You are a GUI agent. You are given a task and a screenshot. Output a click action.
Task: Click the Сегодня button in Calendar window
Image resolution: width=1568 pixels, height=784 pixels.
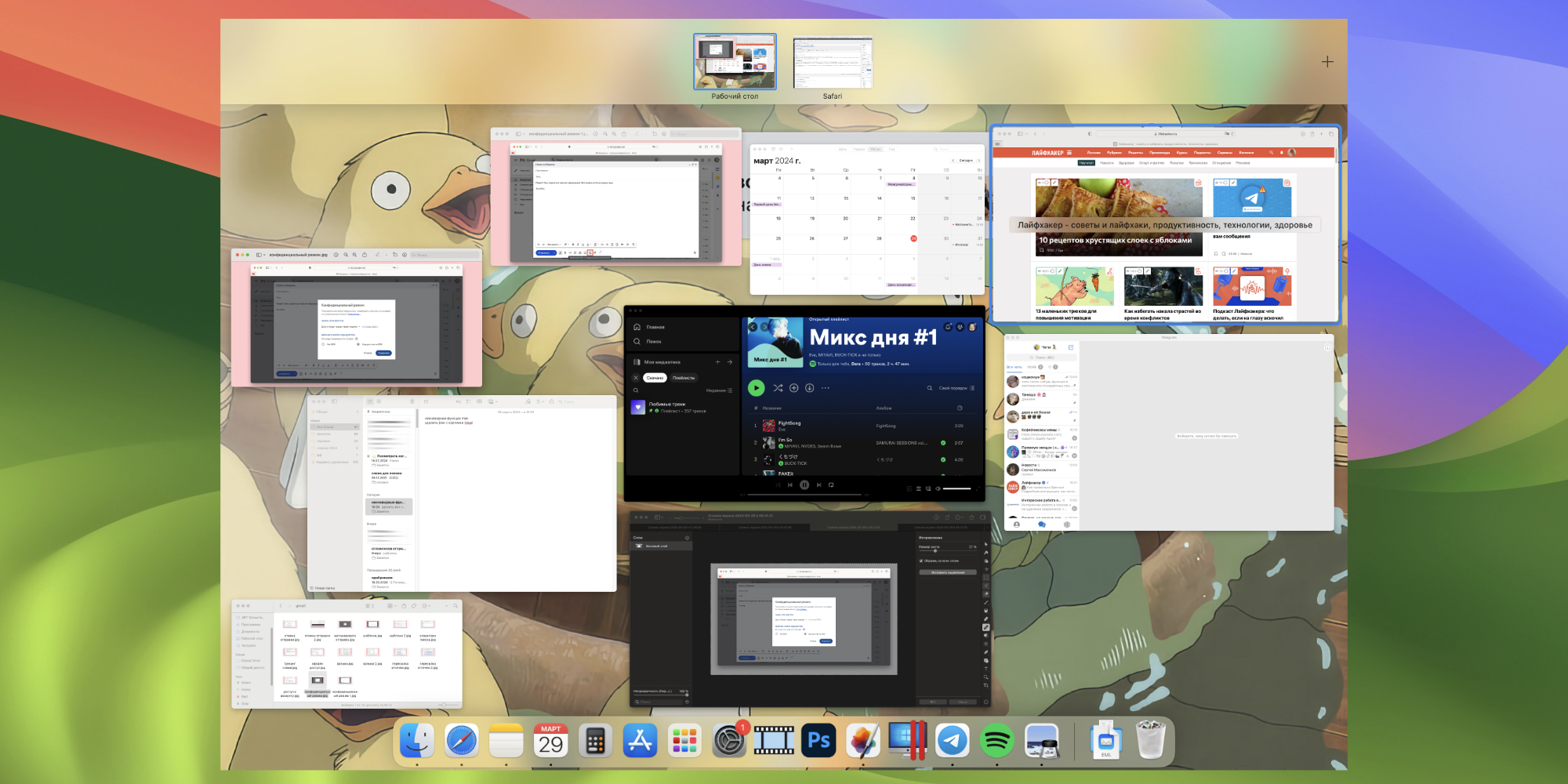pos(966,160)
